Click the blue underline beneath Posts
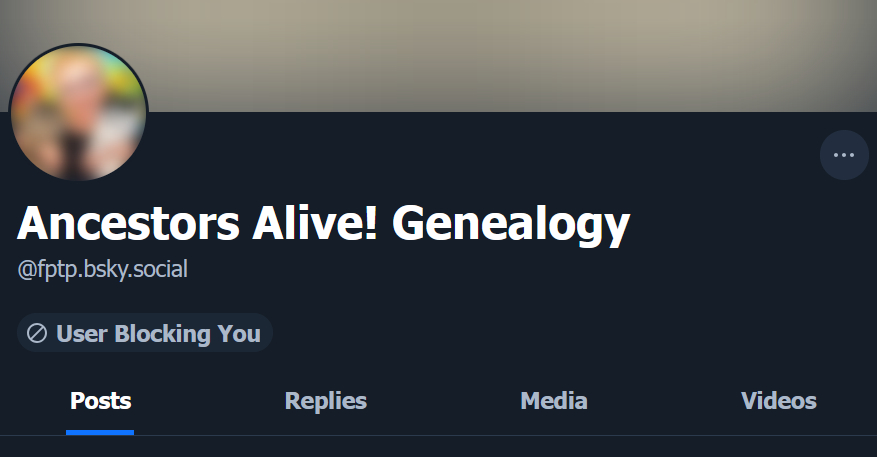 pyautogui.click(x=100, y=432)
